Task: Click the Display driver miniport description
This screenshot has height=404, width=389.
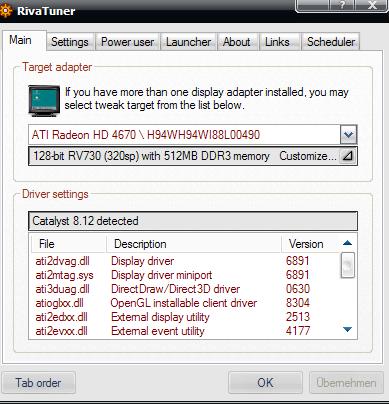Action: [x=161, y=275]
